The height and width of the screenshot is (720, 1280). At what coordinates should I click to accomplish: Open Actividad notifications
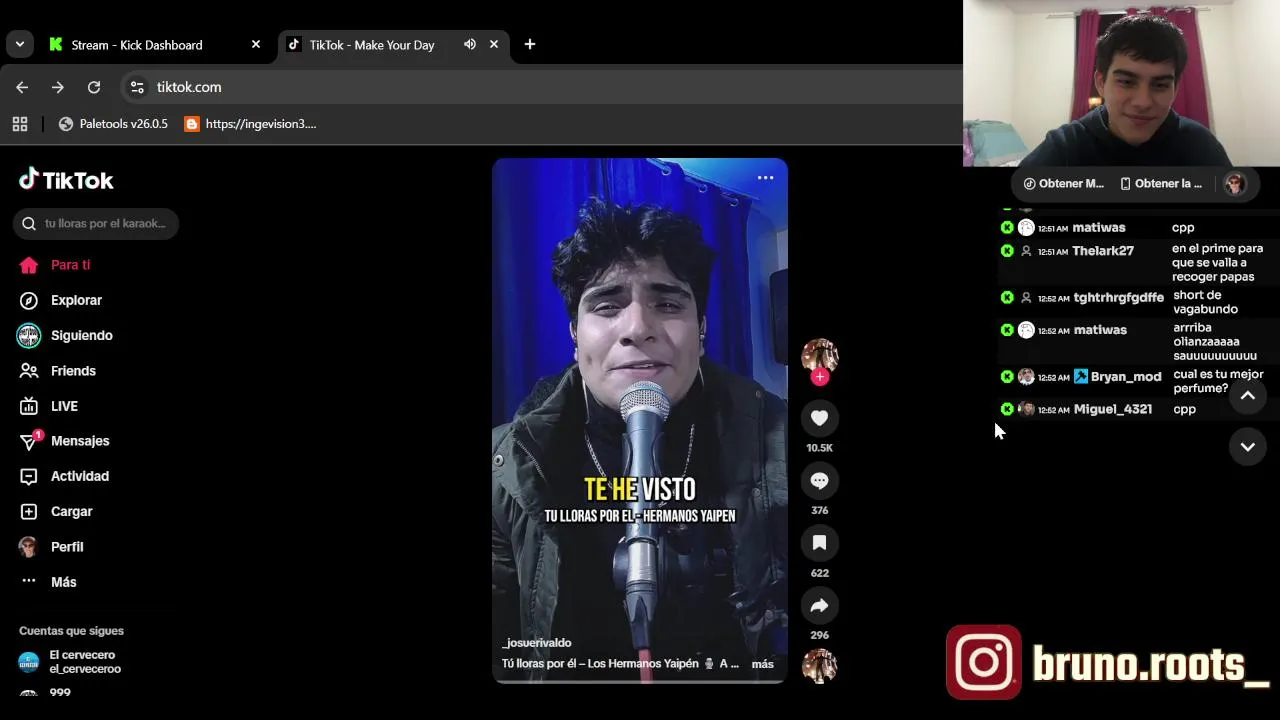pyautogui.click(x=66, y=476)
